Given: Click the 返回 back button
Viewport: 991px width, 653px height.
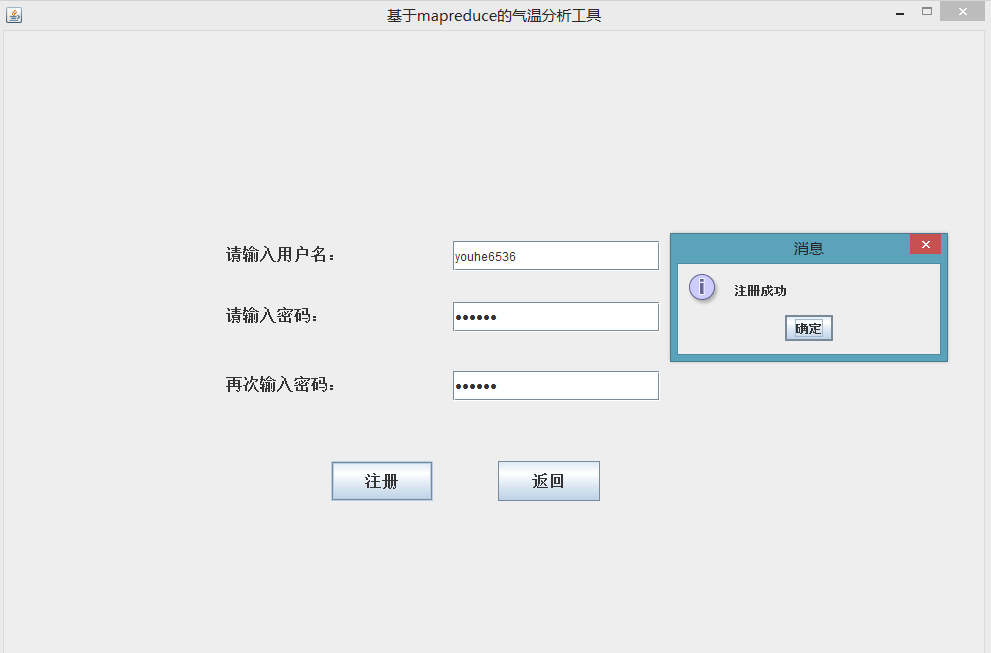Looking at the screenshot, I should 549,481.
